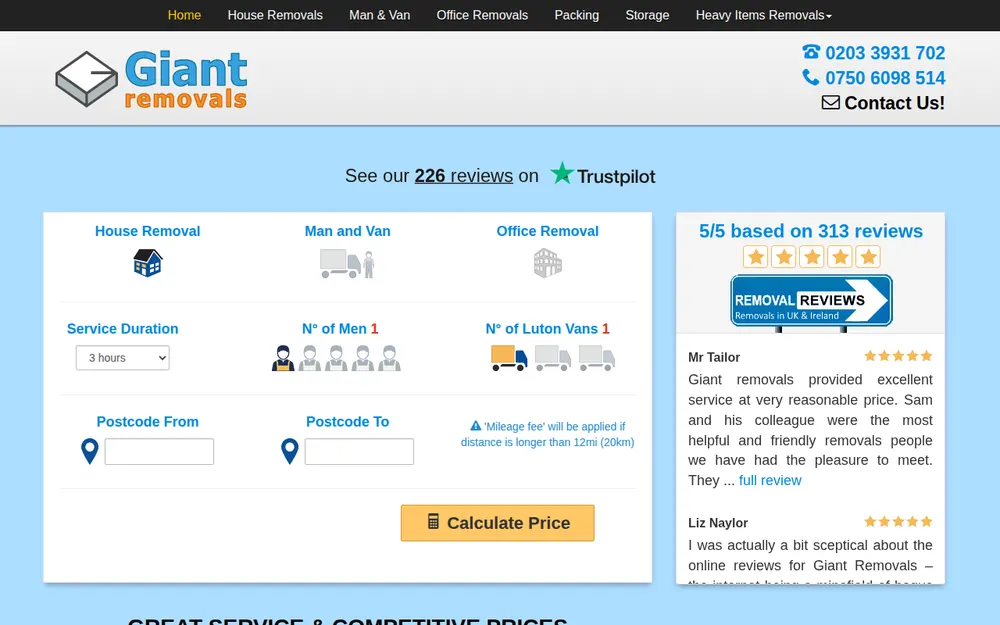Open the 226 reviews link
The width and height of the screenshot is (1000, 625).
[x=464, y=176]
